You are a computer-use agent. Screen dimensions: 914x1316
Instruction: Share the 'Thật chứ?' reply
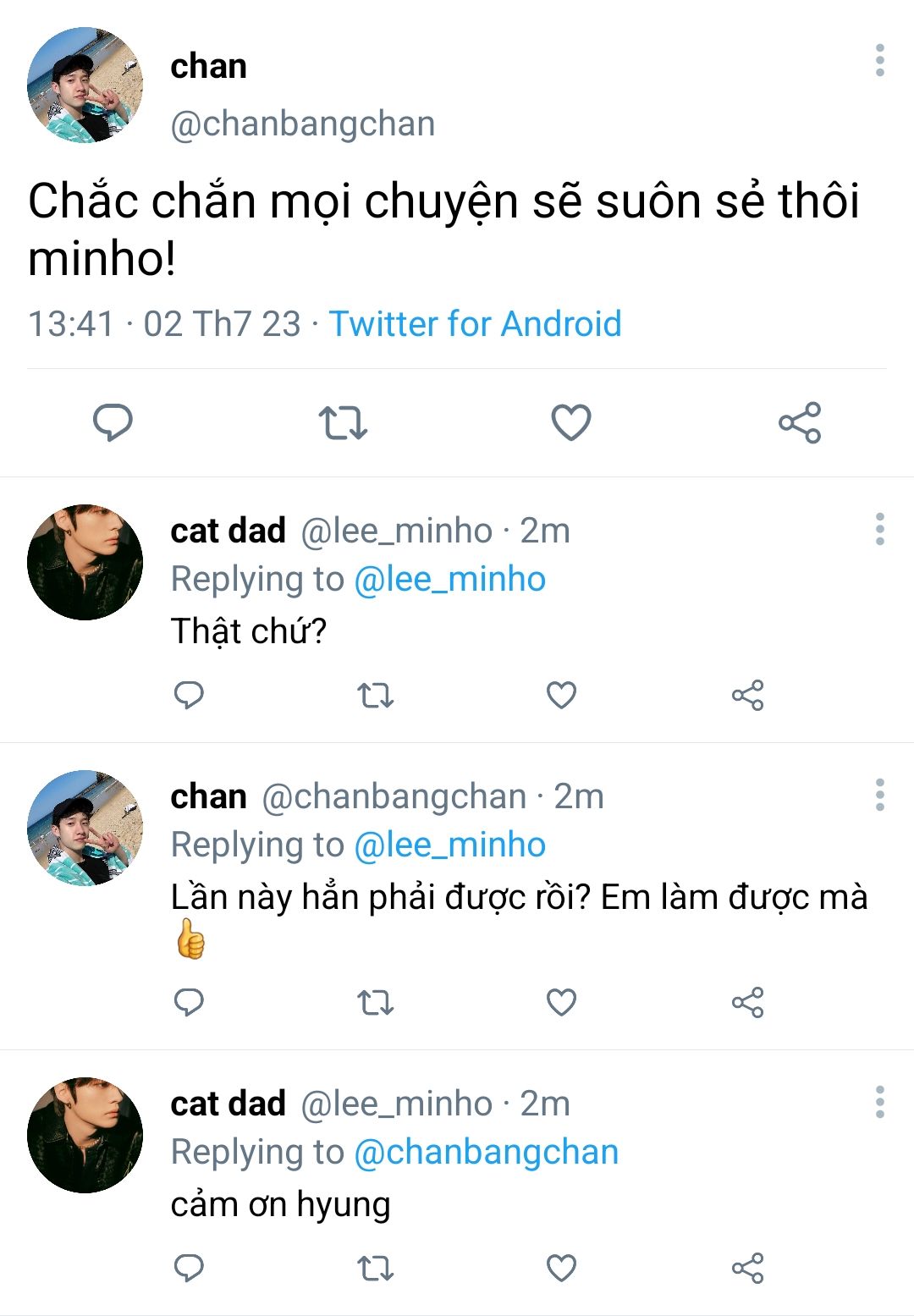tap(747, 696)
